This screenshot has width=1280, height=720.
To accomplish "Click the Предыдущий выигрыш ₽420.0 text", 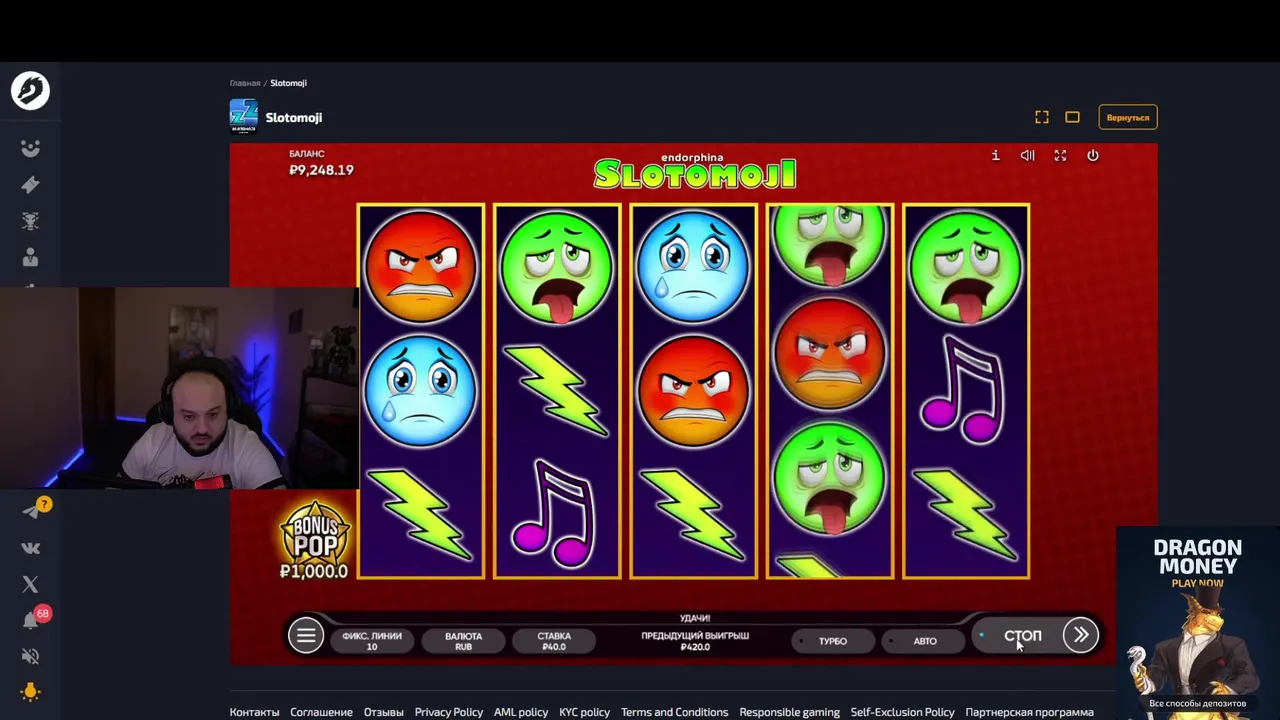I will pyautogui.click(x=695, y=641).
